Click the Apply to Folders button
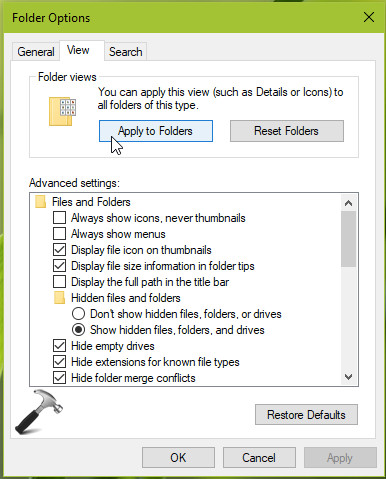This screenshot has height=479, width=386. (x=156, y=131)
